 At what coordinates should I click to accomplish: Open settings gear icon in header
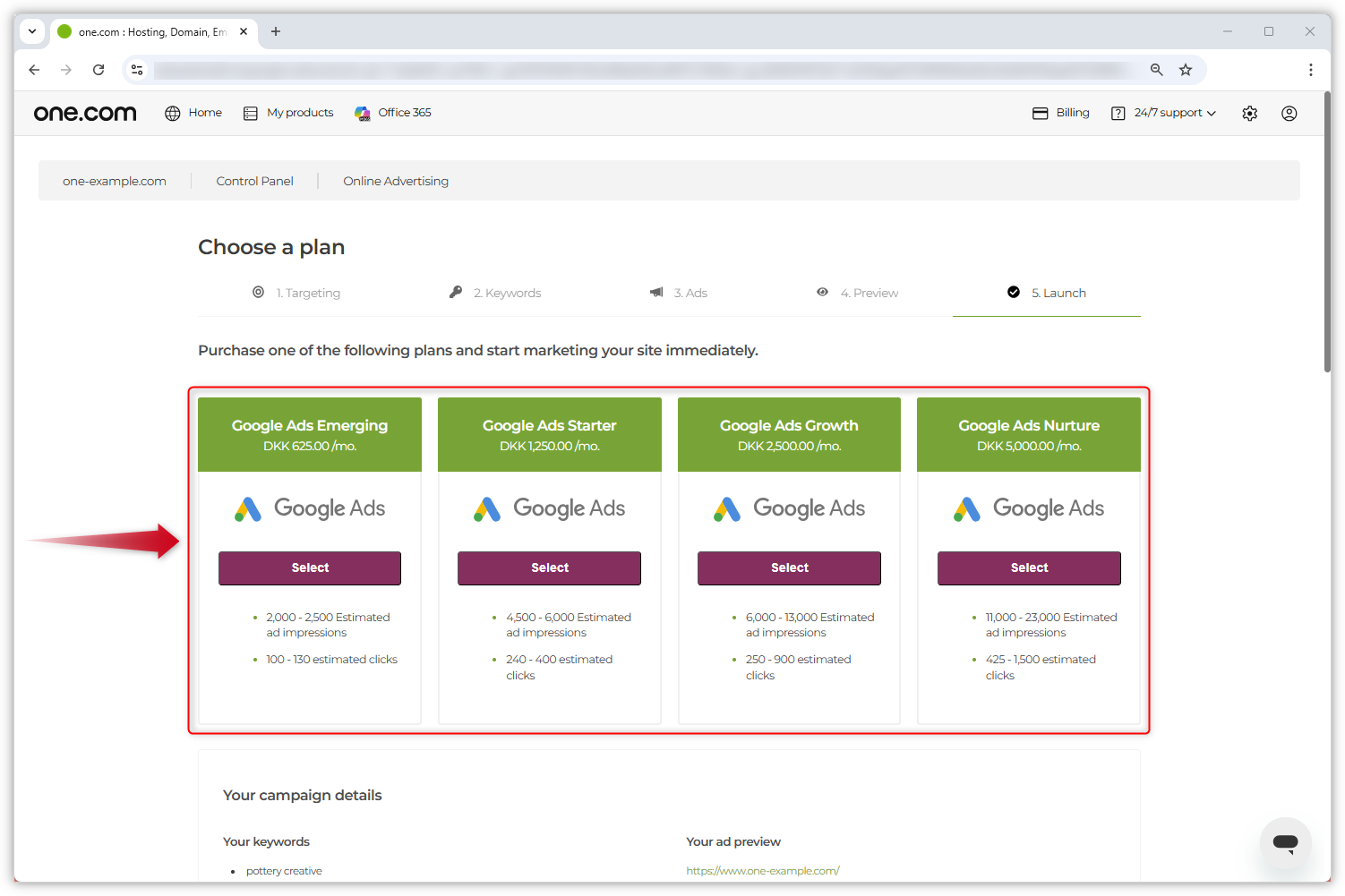coord(1250,113)
